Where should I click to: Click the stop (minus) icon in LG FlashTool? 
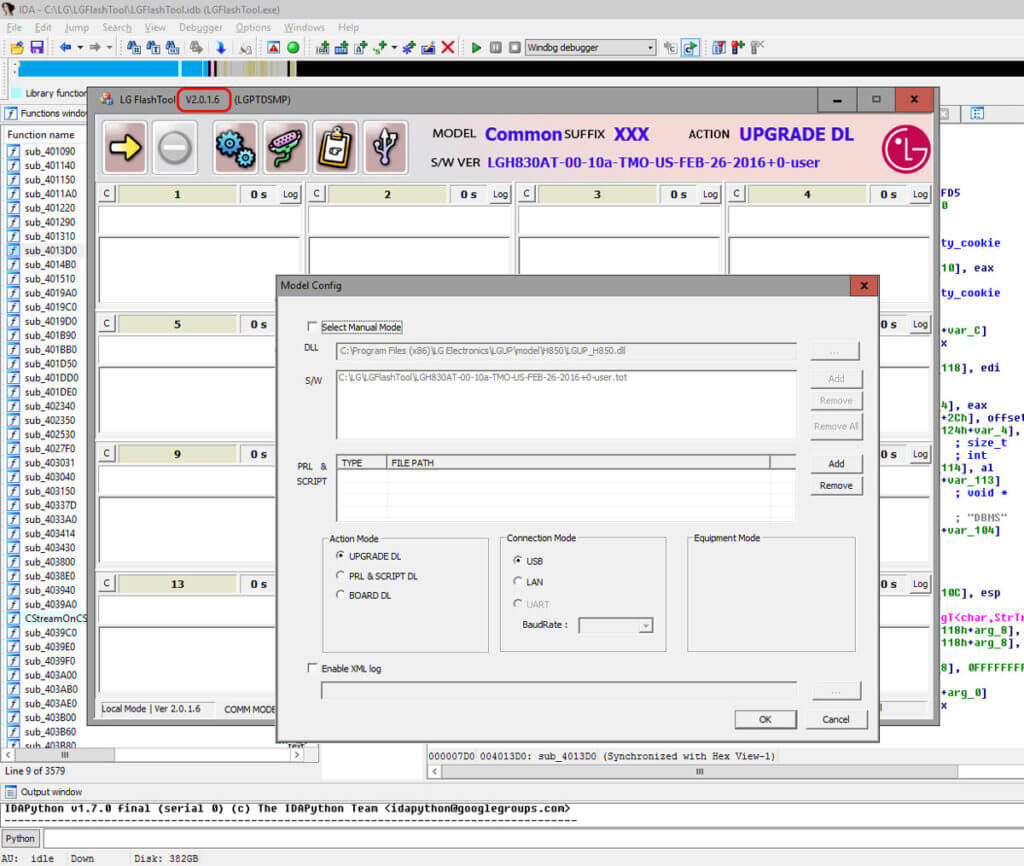174,147
